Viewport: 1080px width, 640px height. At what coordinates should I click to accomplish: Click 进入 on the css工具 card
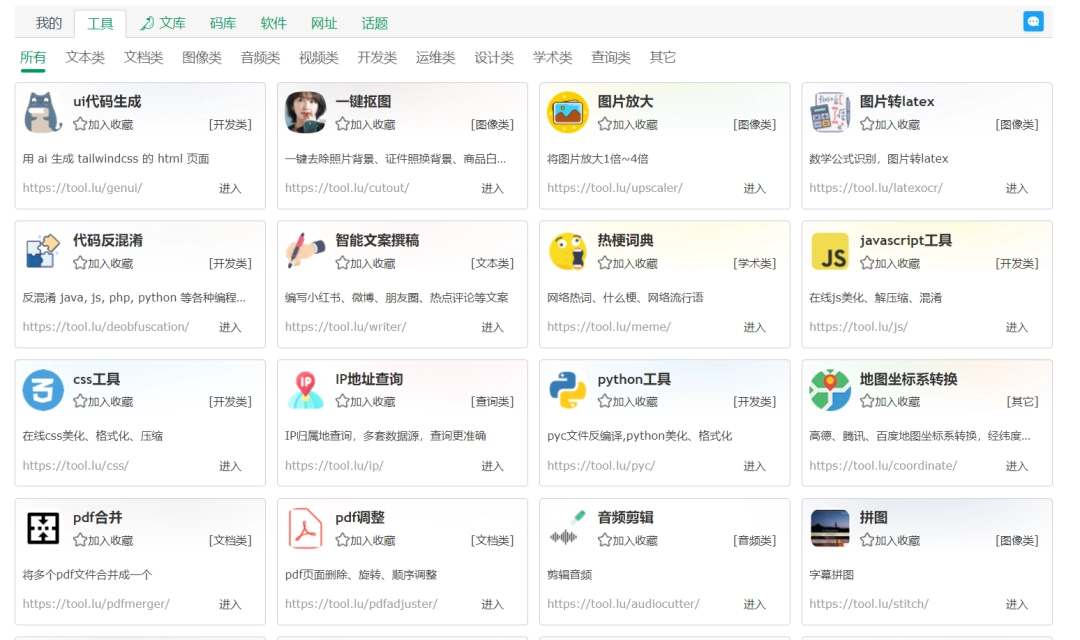pos(230,466)
